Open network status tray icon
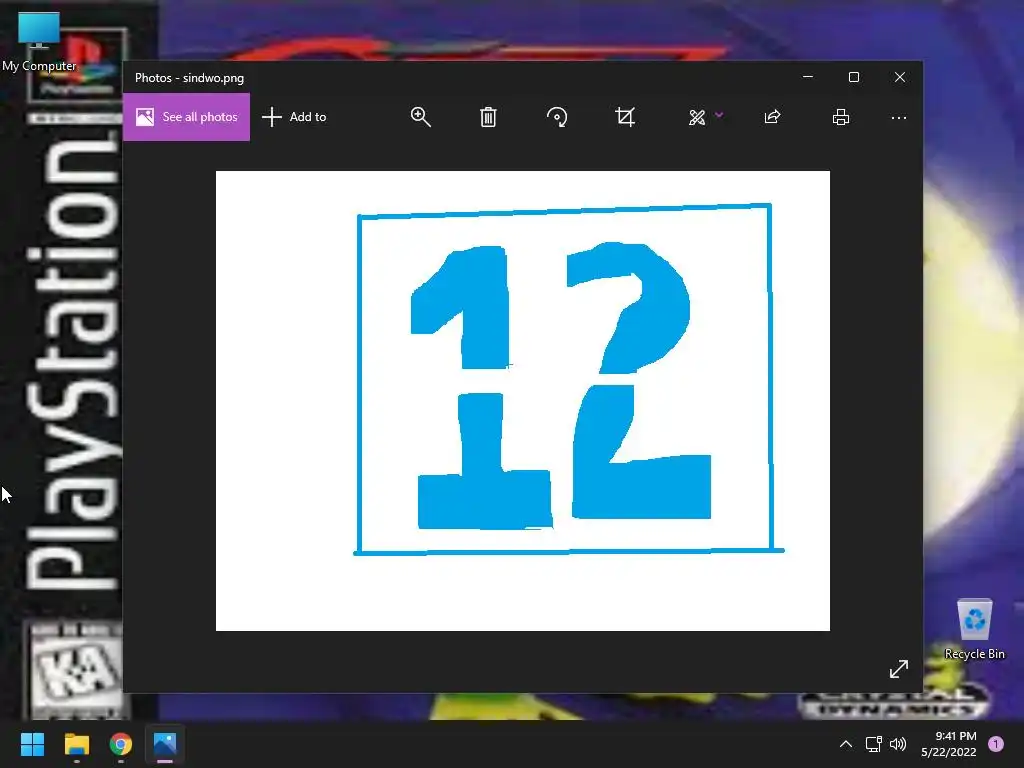The height and width of the screenshot is (768, 1024). tap(873, 744)
